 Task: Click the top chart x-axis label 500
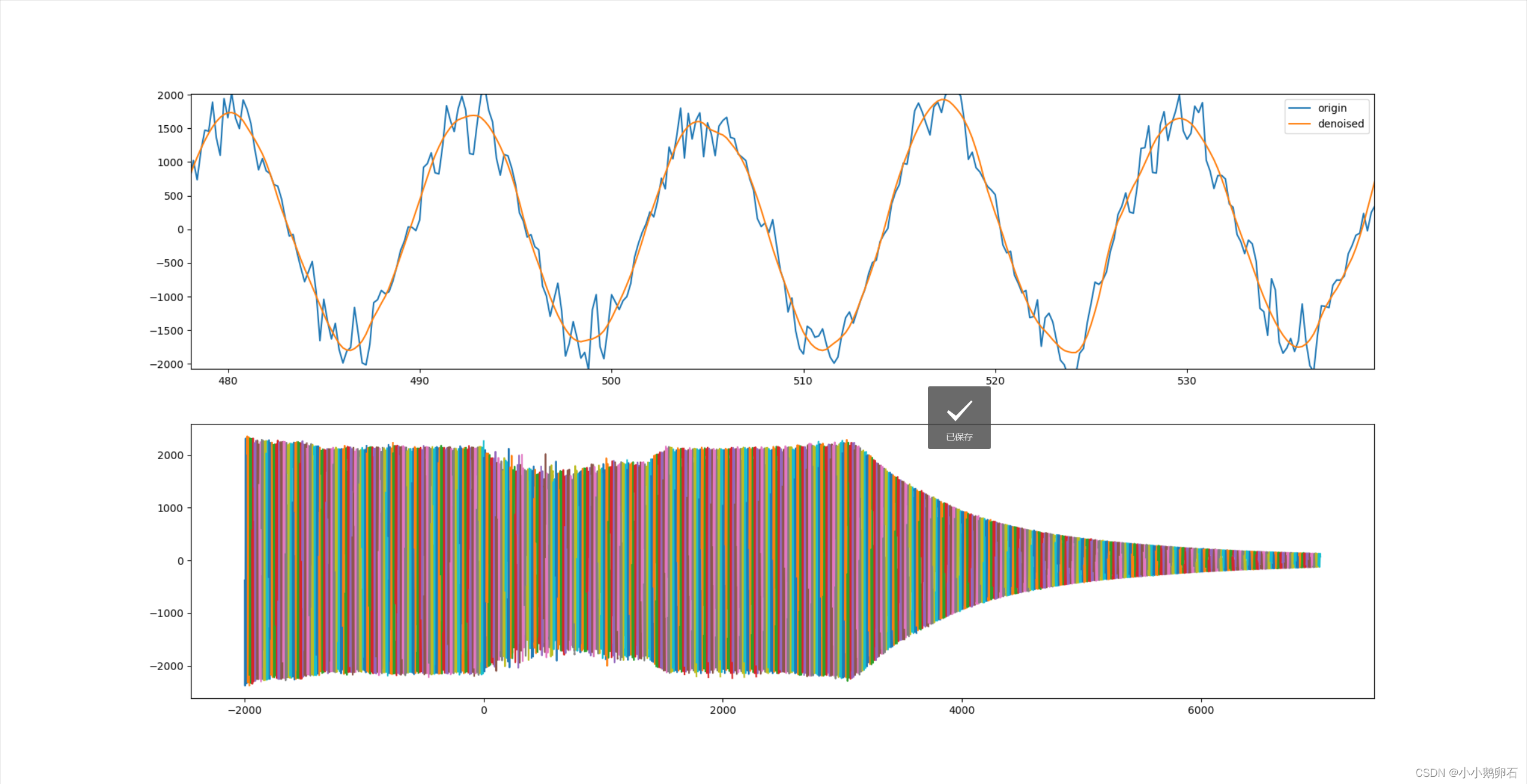611,381
